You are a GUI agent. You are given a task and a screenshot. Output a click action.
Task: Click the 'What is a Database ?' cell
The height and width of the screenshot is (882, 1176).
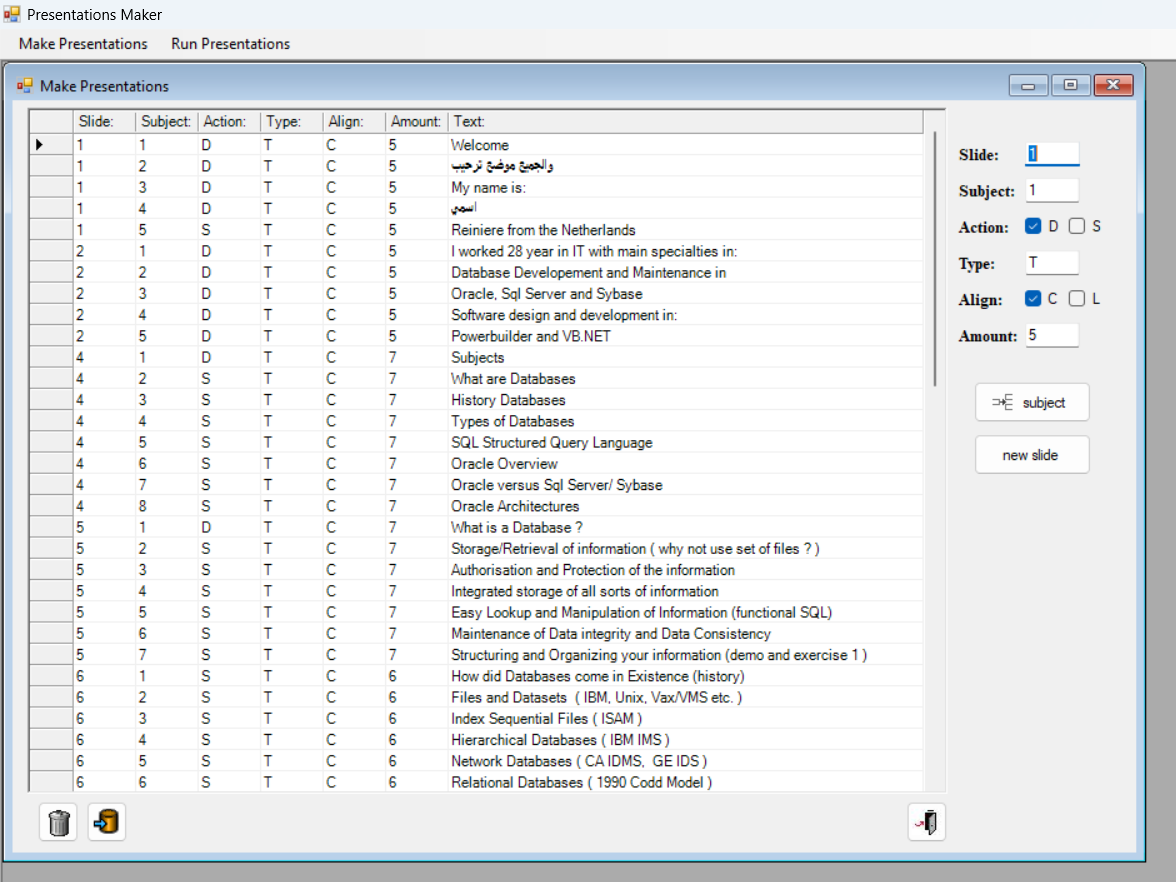pos(686,527)
